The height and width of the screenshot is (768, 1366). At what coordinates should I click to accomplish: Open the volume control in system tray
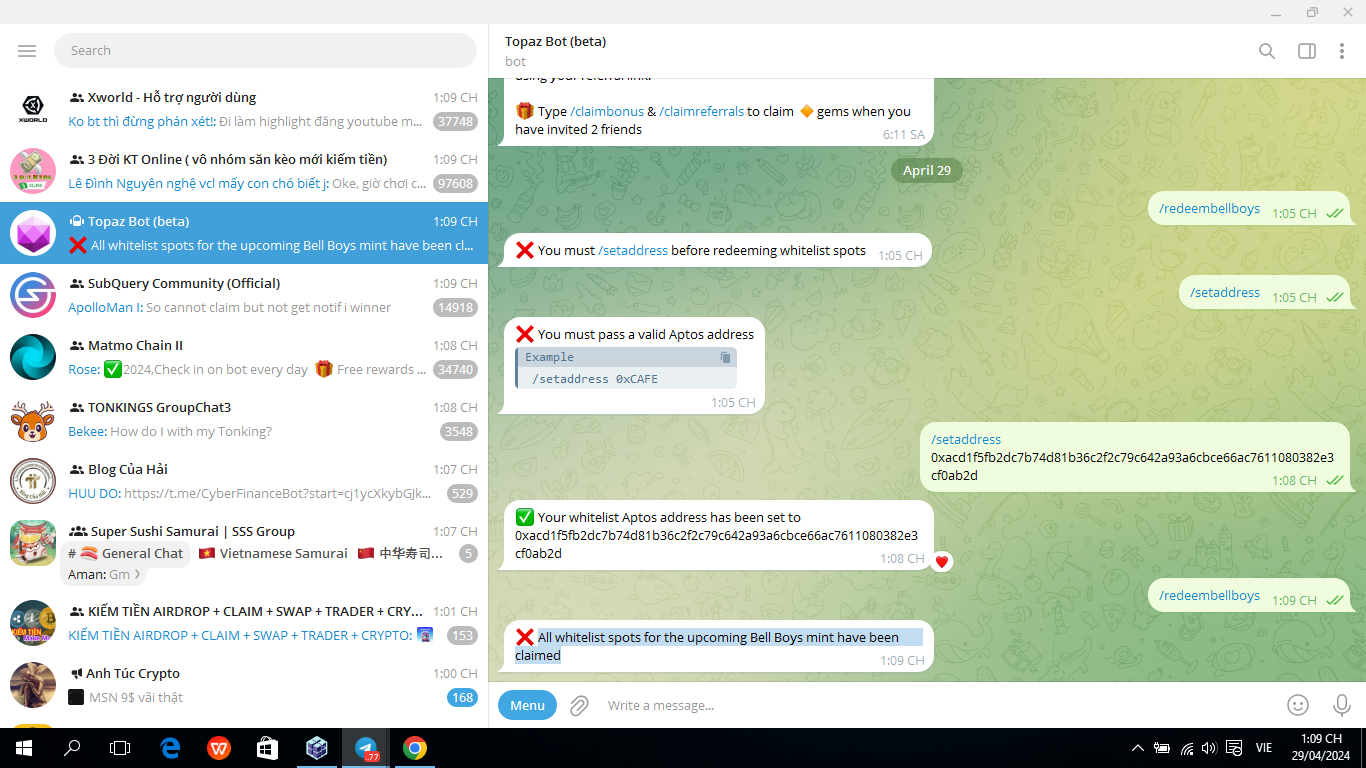coord(1210,748)
